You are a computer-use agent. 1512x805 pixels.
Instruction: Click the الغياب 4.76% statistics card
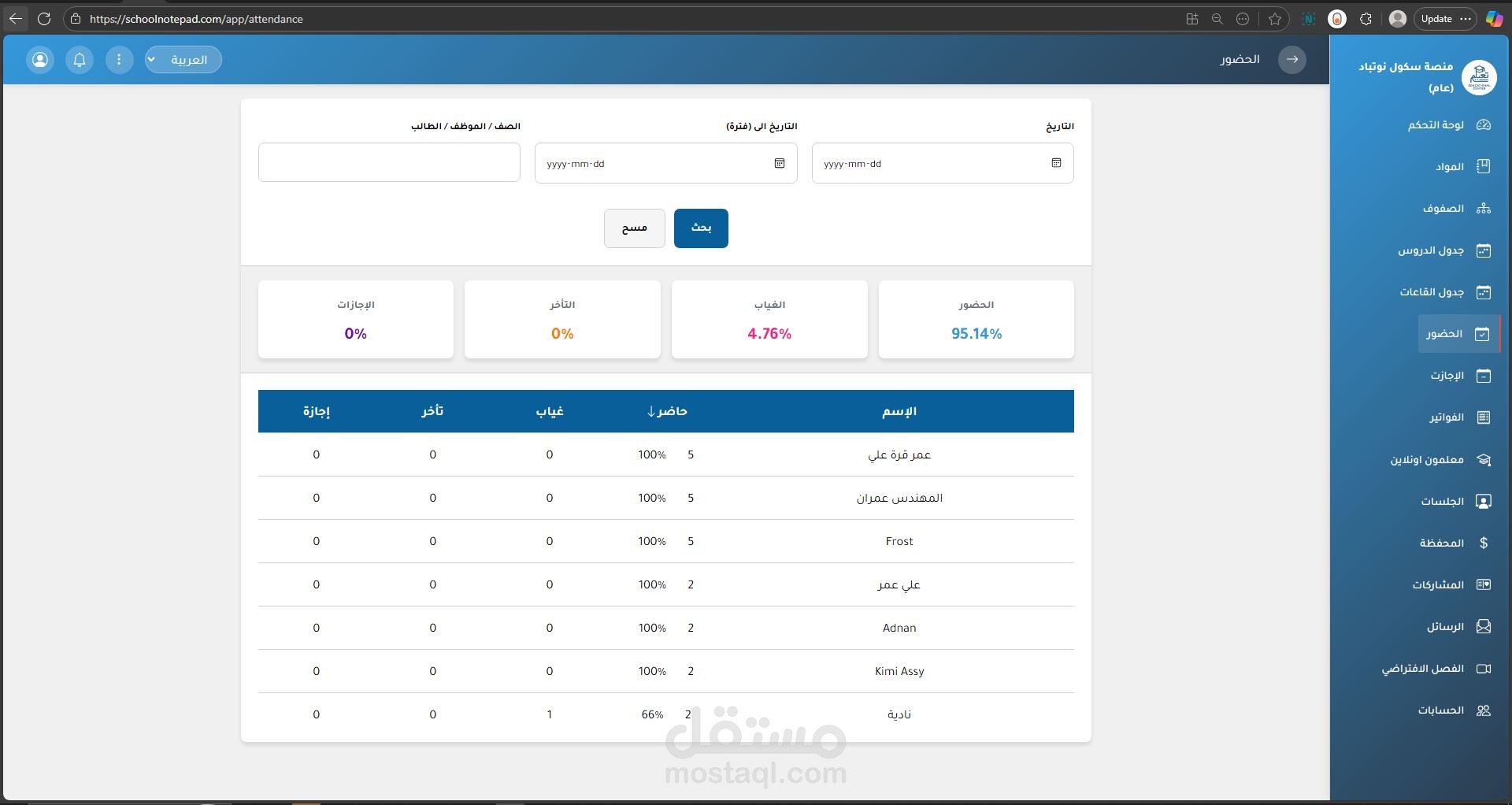pos(769,320)
